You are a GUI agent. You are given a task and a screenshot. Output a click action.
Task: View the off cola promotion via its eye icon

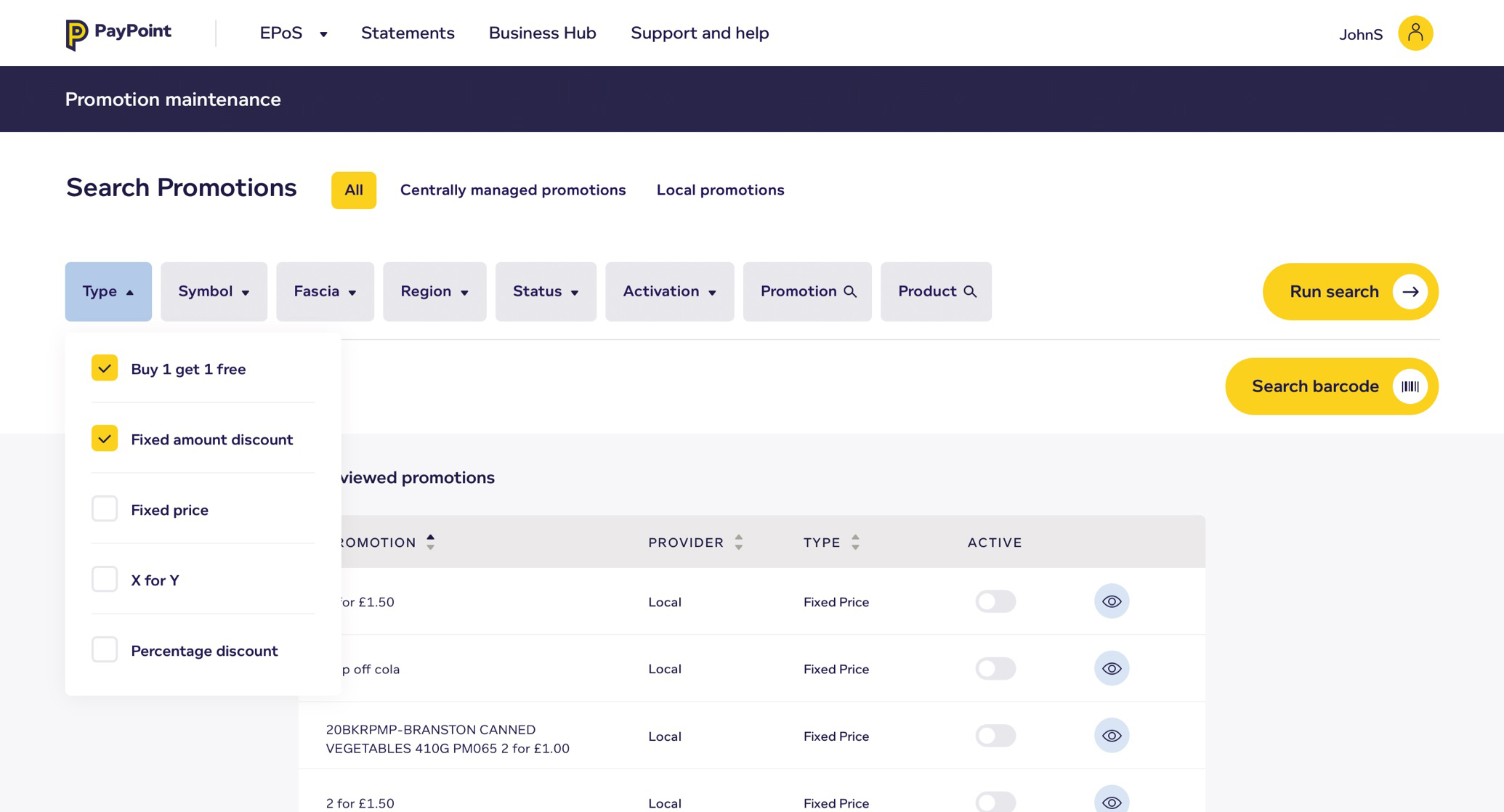(x=1111, y=669)
